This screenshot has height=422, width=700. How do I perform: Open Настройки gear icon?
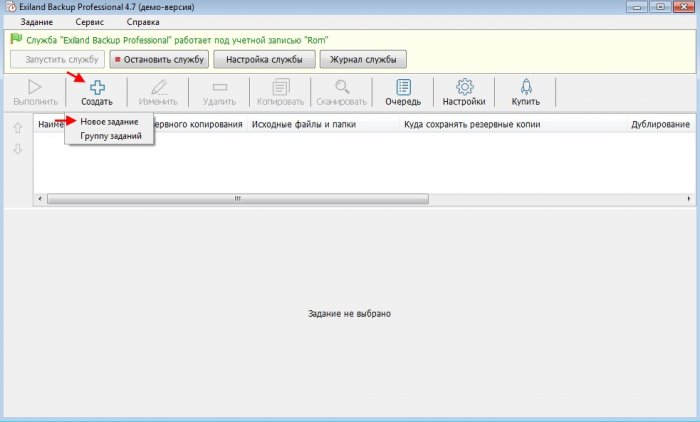464,87
